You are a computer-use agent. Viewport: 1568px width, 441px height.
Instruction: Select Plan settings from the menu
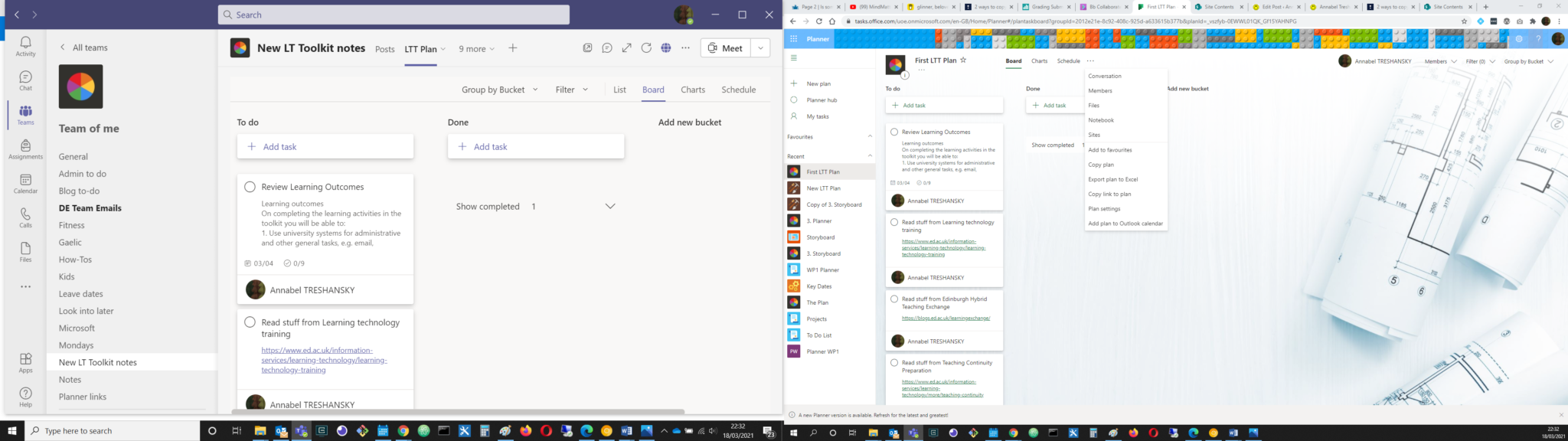pyautogui.click(x=1104, y=209)
